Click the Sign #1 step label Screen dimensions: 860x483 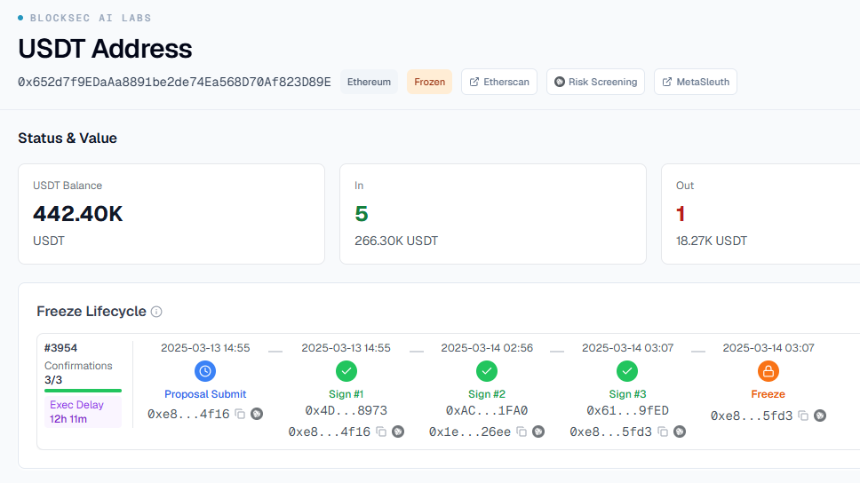(346, 394)
